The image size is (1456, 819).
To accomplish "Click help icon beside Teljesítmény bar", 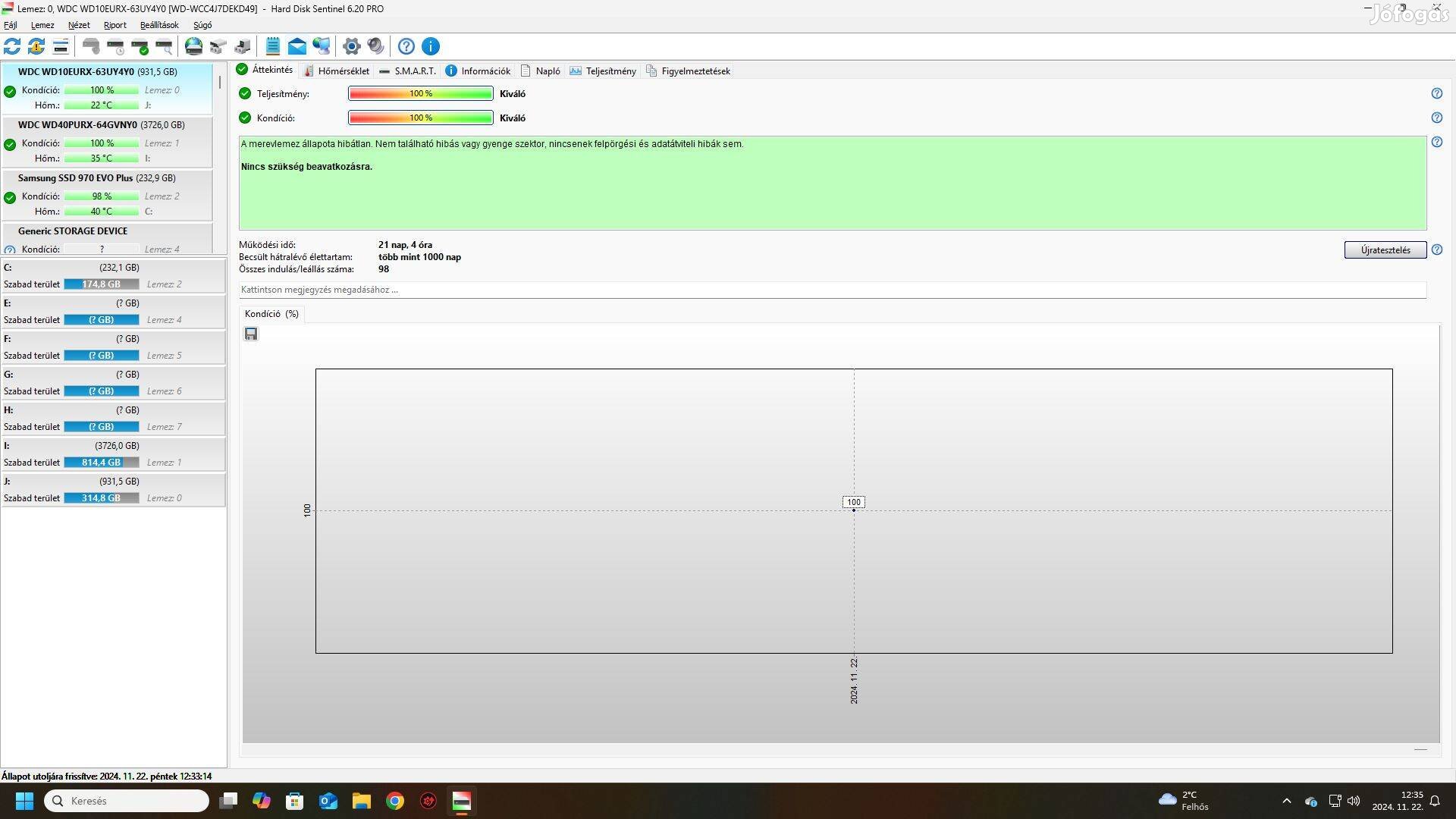I will pos(1437,93).
